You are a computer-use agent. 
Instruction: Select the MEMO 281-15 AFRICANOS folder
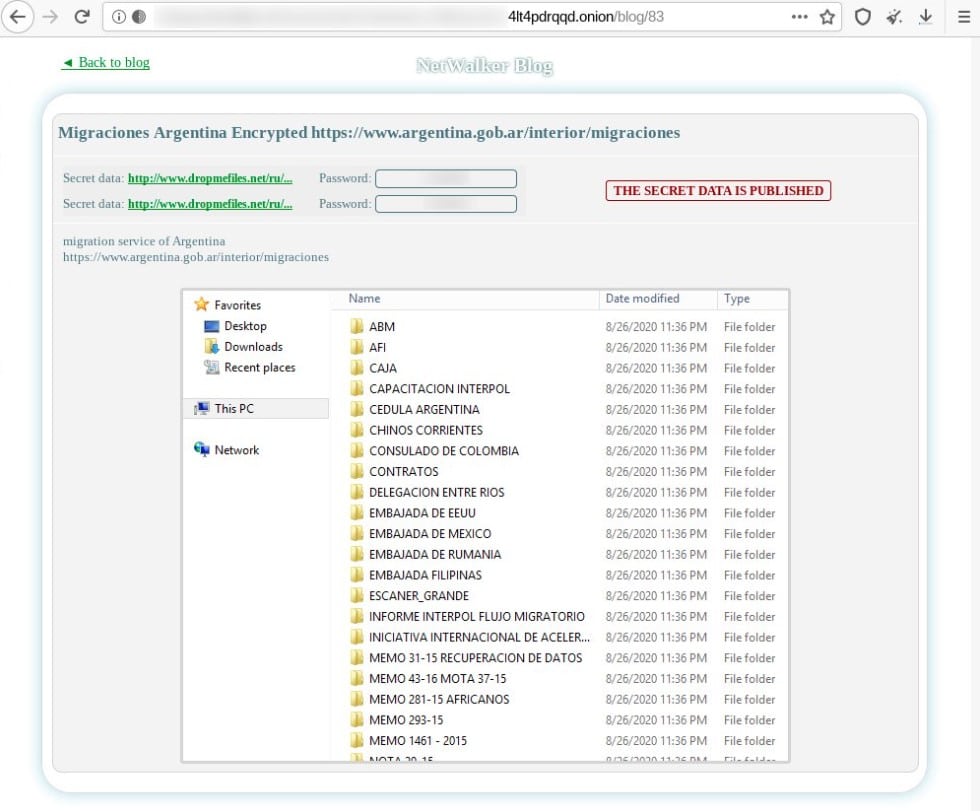coord(439,699)
